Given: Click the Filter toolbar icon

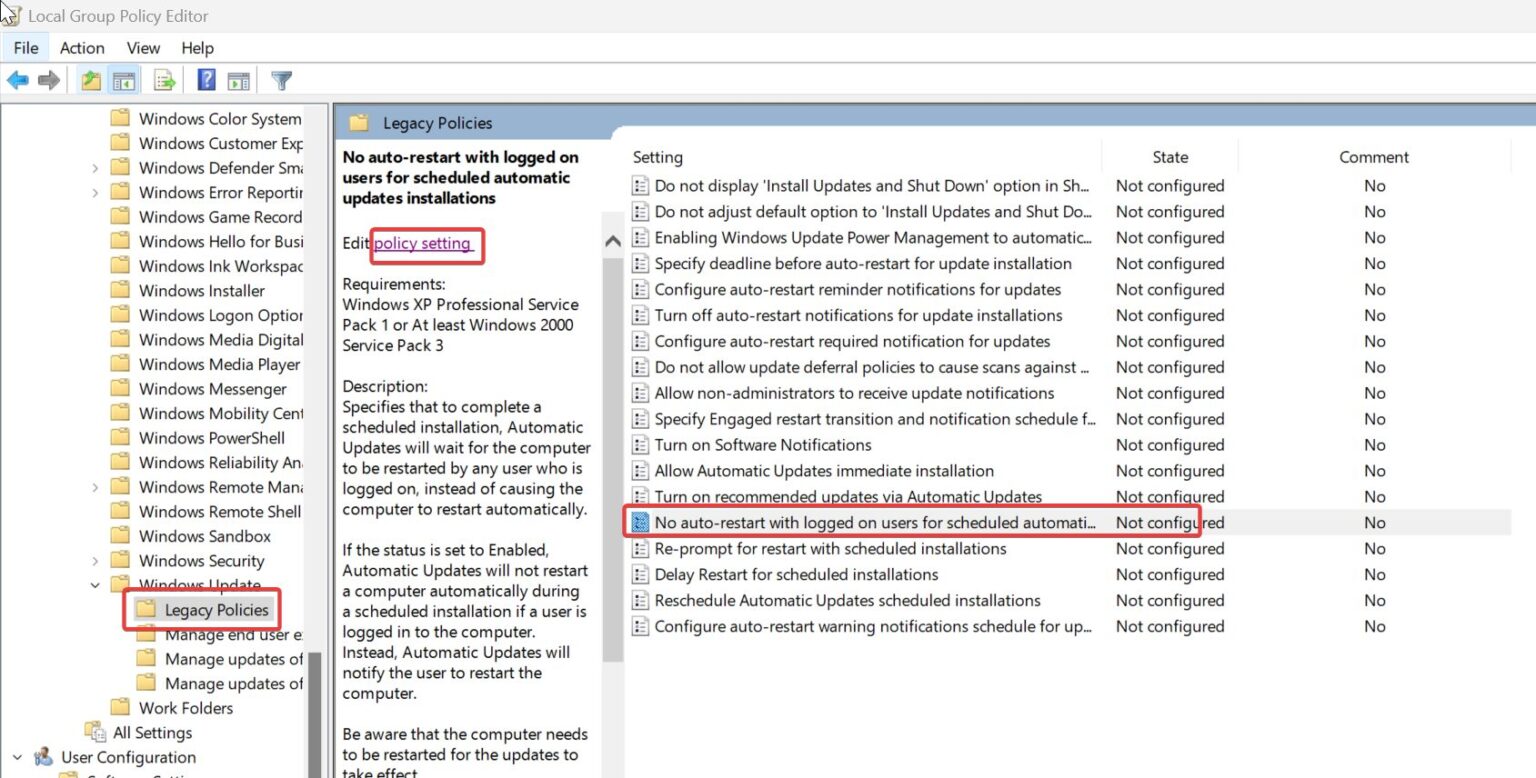Looking at the screenshot, I should click(281, 80).
